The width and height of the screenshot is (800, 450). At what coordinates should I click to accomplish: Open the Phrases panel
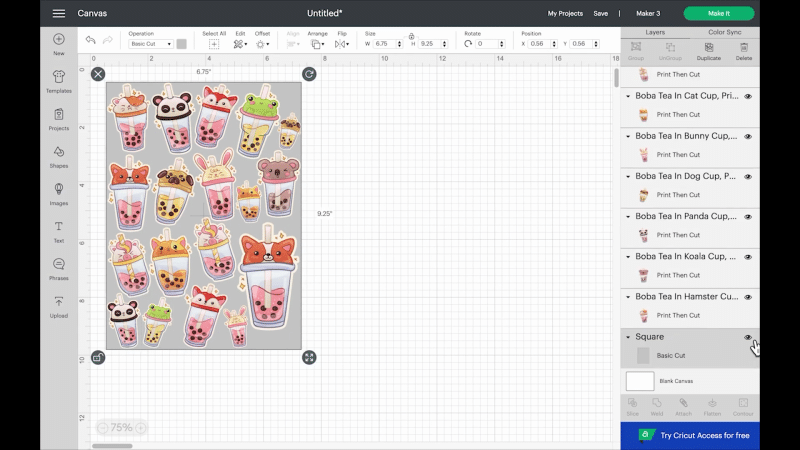(x=59, y=269)
